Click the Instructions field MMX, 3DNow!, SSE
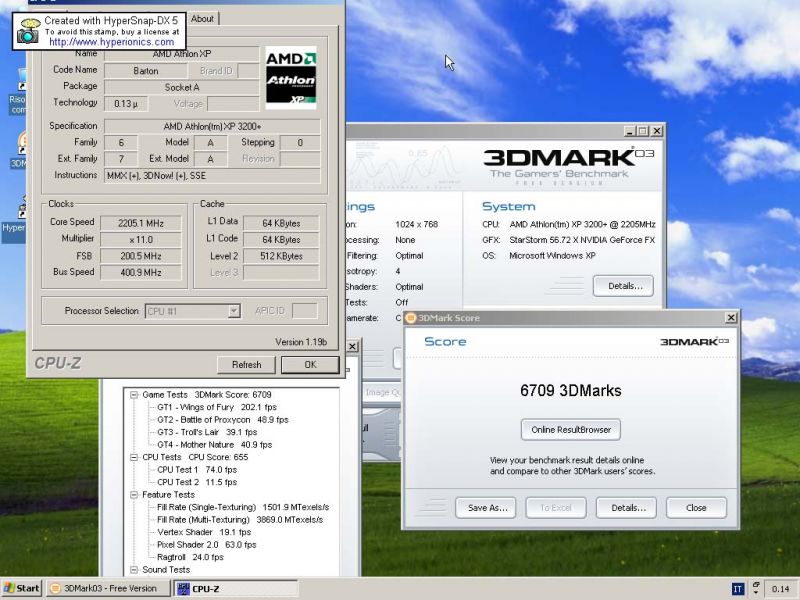800x600 pixels. point(212,176)
